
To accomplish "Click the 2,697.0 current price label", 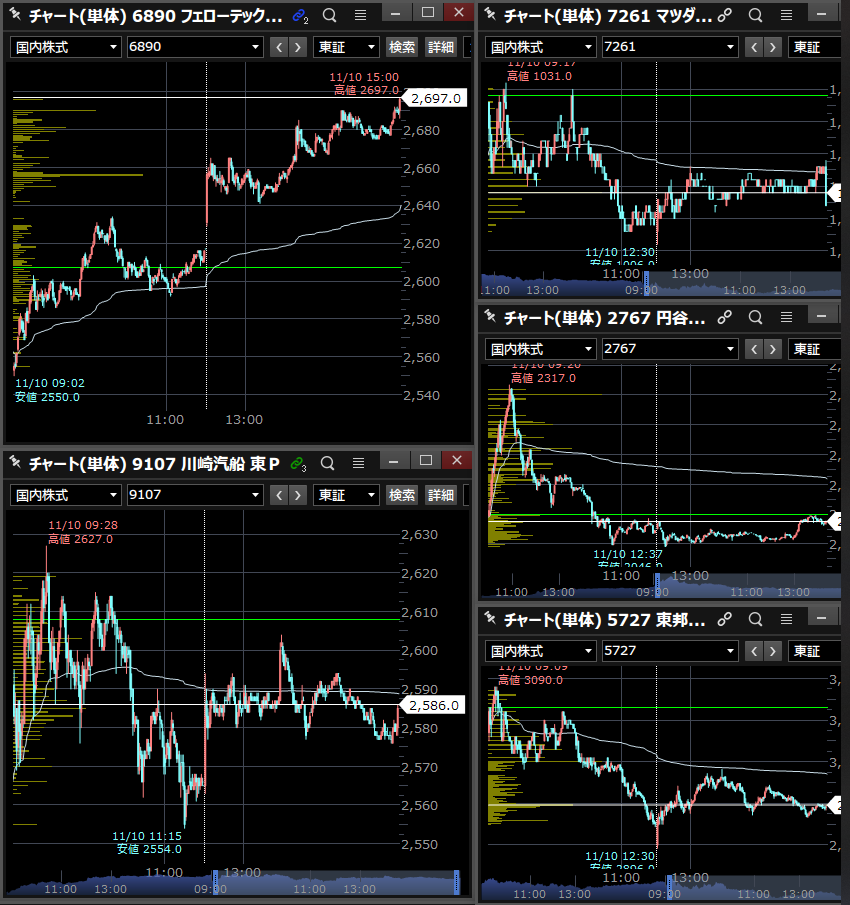I will pos(436,99).
